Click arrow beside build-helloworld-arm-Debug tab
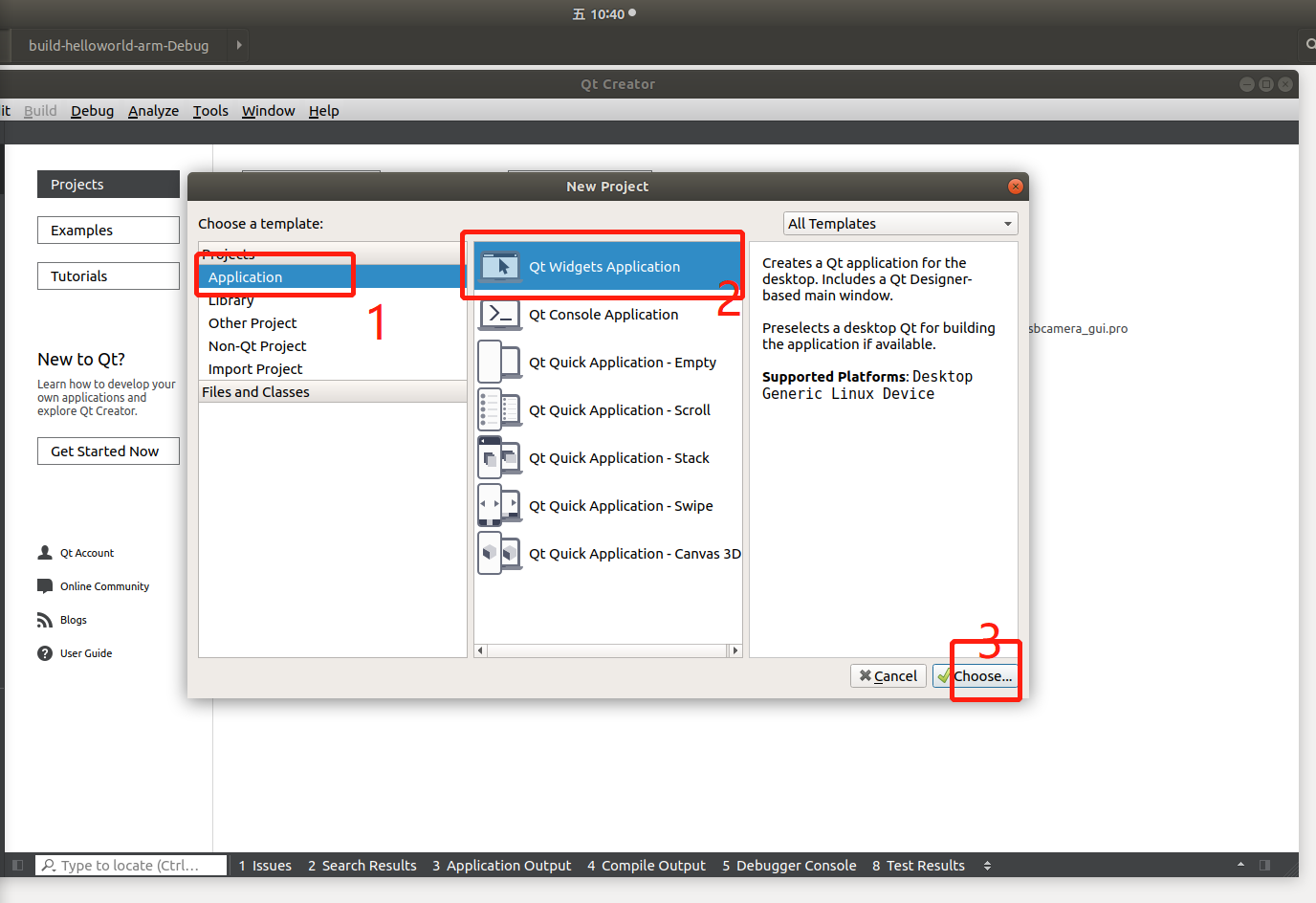The image size is (1316, 903). point(239,45)
